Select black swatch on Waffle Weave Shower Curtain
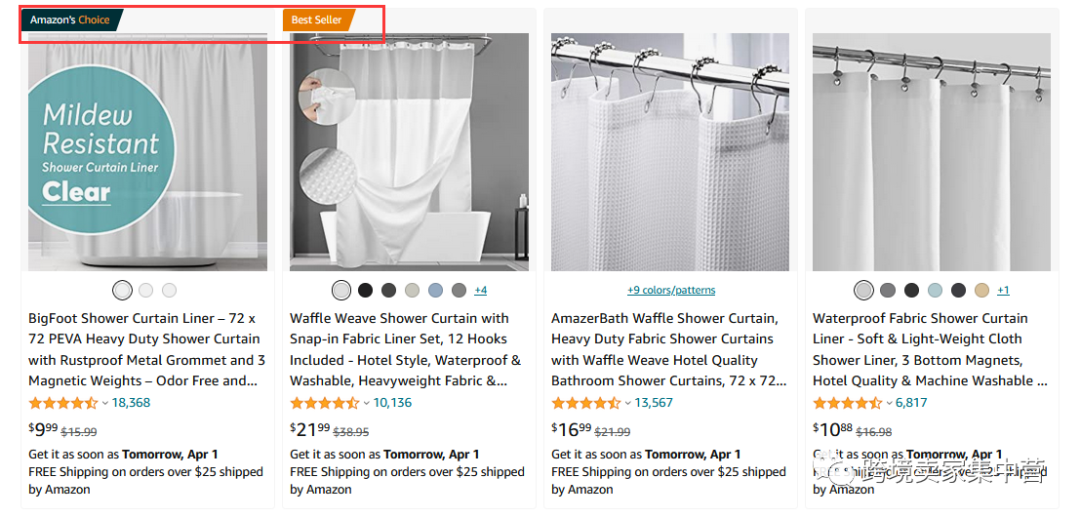Image resolution: width=1080 pixels, height=518 pixels. [365, 290]
